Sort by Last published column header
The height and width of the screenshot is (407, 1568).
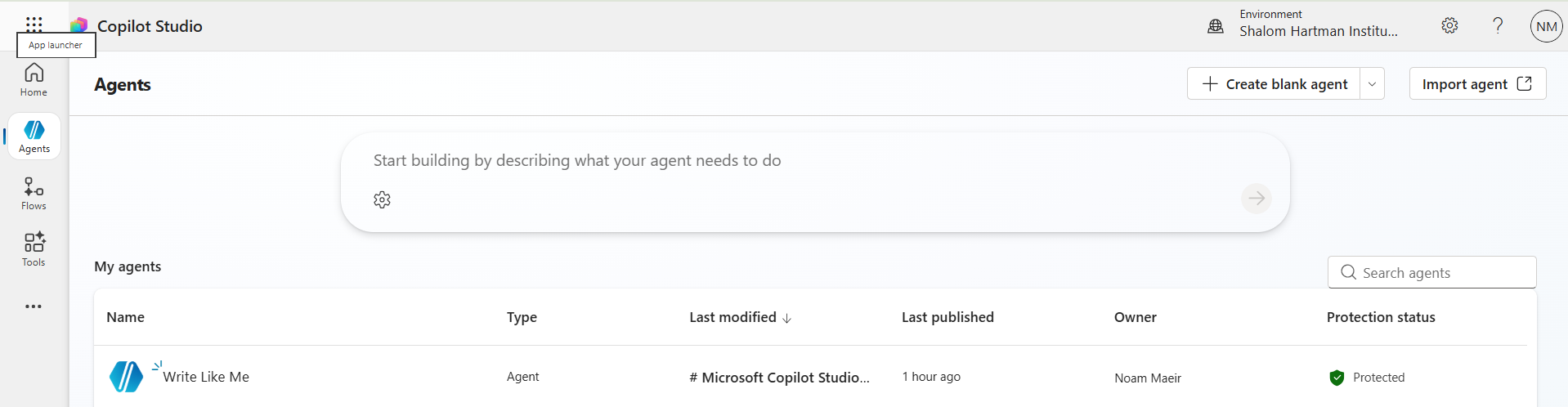[x=948, y=317]
